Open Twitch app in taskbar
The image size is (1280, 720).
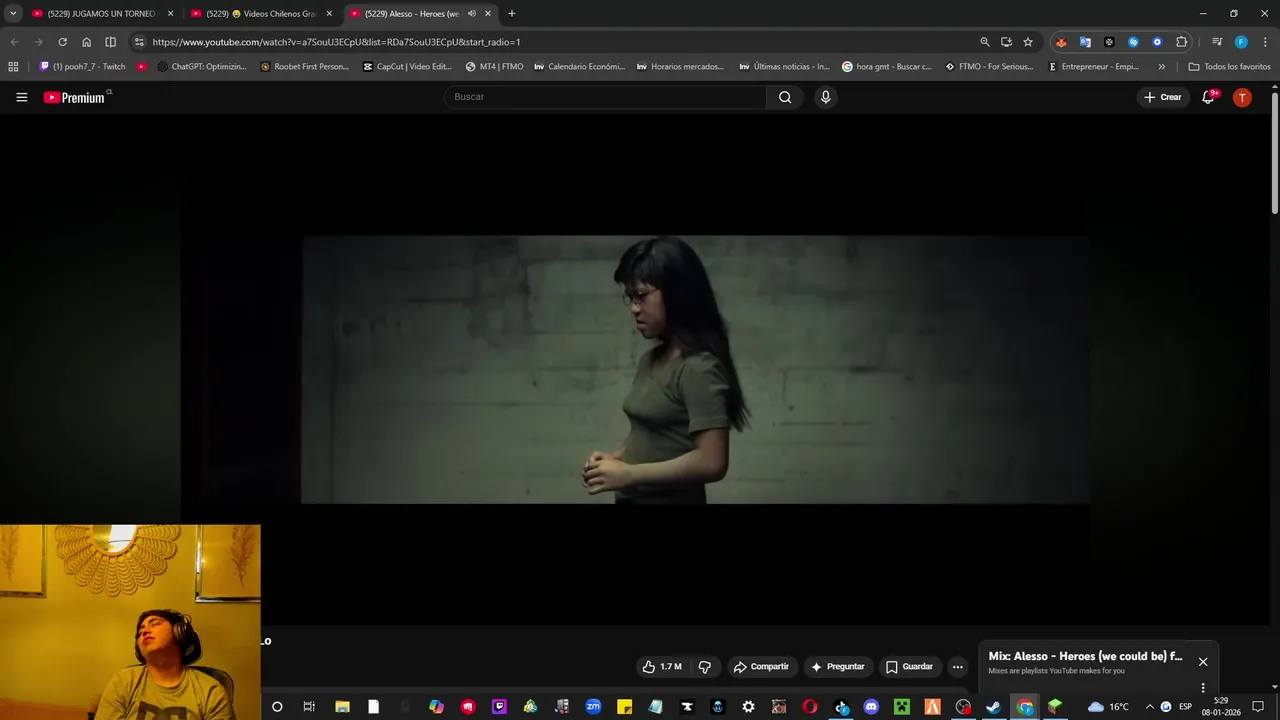coord(499,707)
